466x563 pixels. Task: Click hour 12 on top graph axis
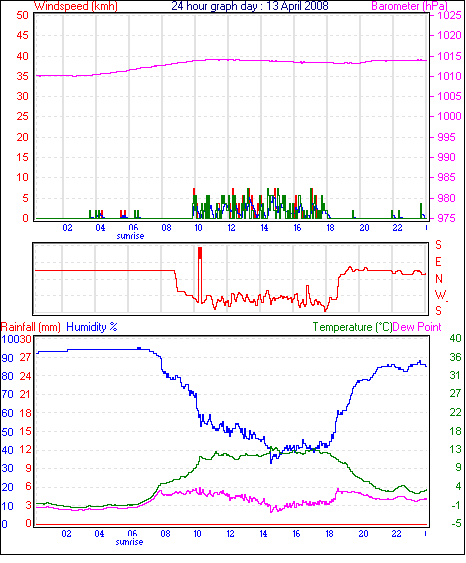click(231, 228)
